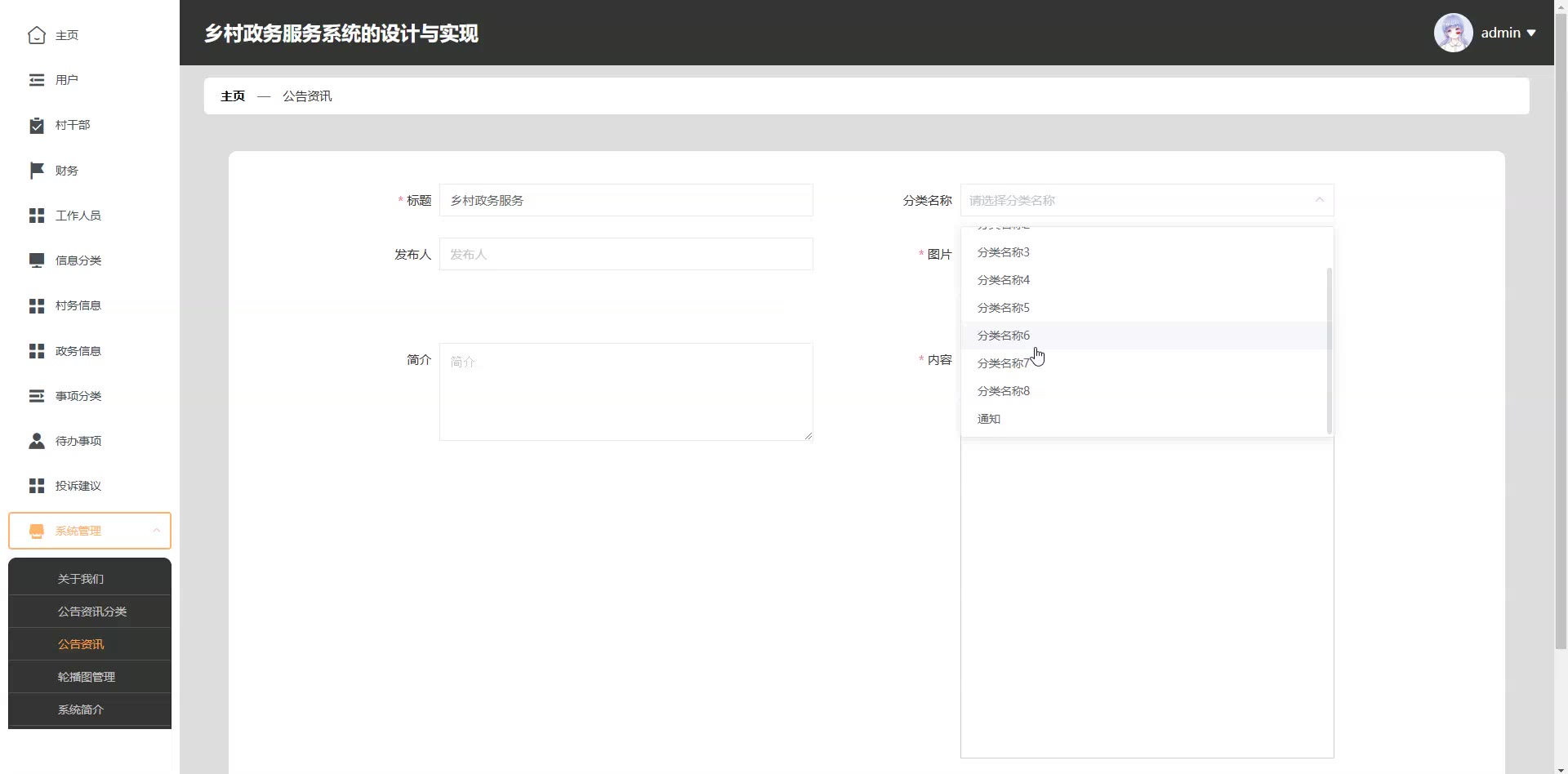The height and width of the screenshot is (774, 1568).
Task: Open the 公告资讯分类 submenu item
Action: (90, 612)
